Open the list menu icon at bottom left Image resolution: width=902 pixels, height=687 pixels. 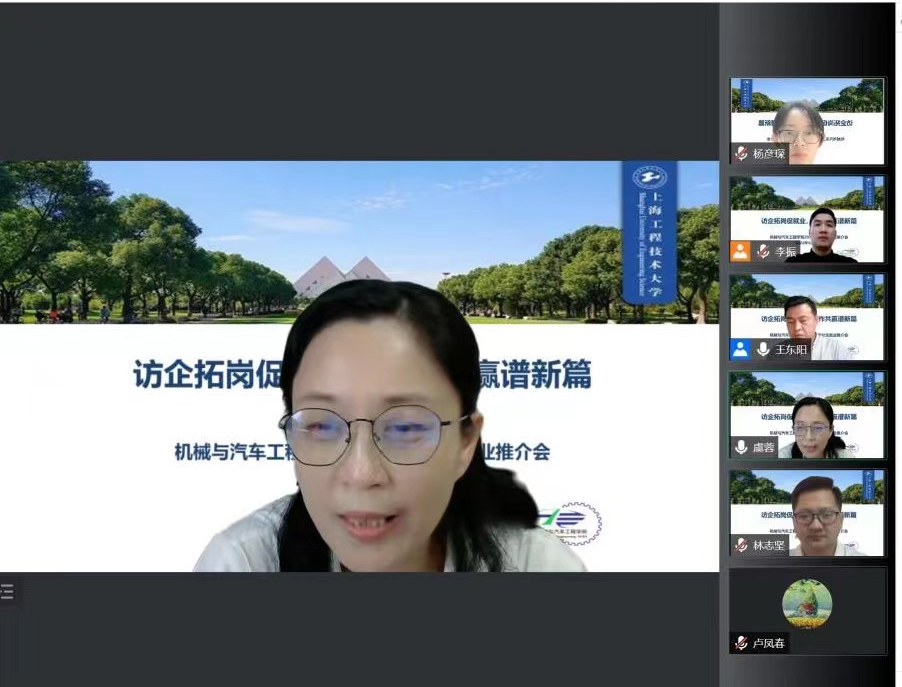coord(7,592)
